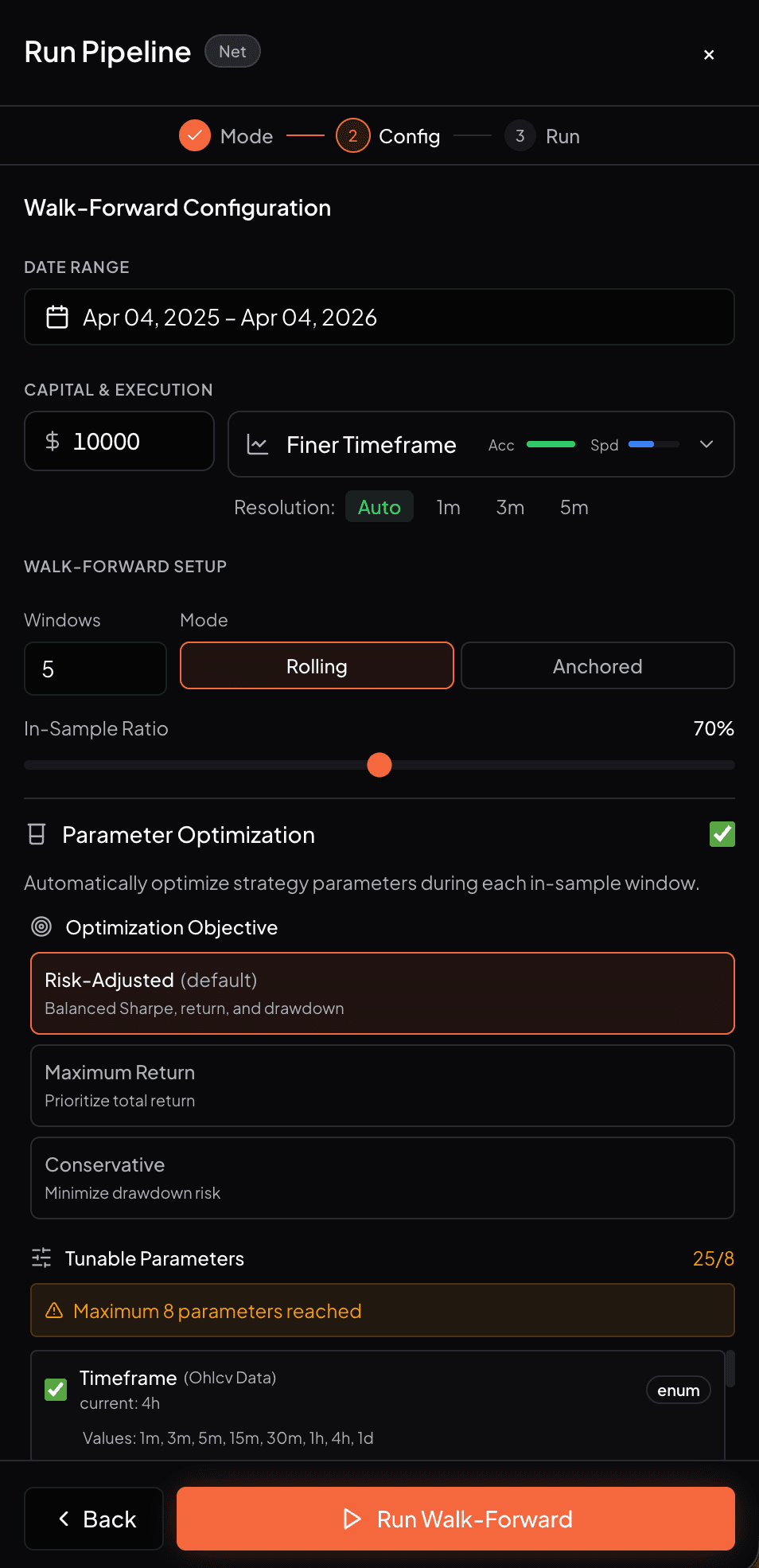Select the Auto resolution option
This screenshot has width=759, height=1568.
379,507
